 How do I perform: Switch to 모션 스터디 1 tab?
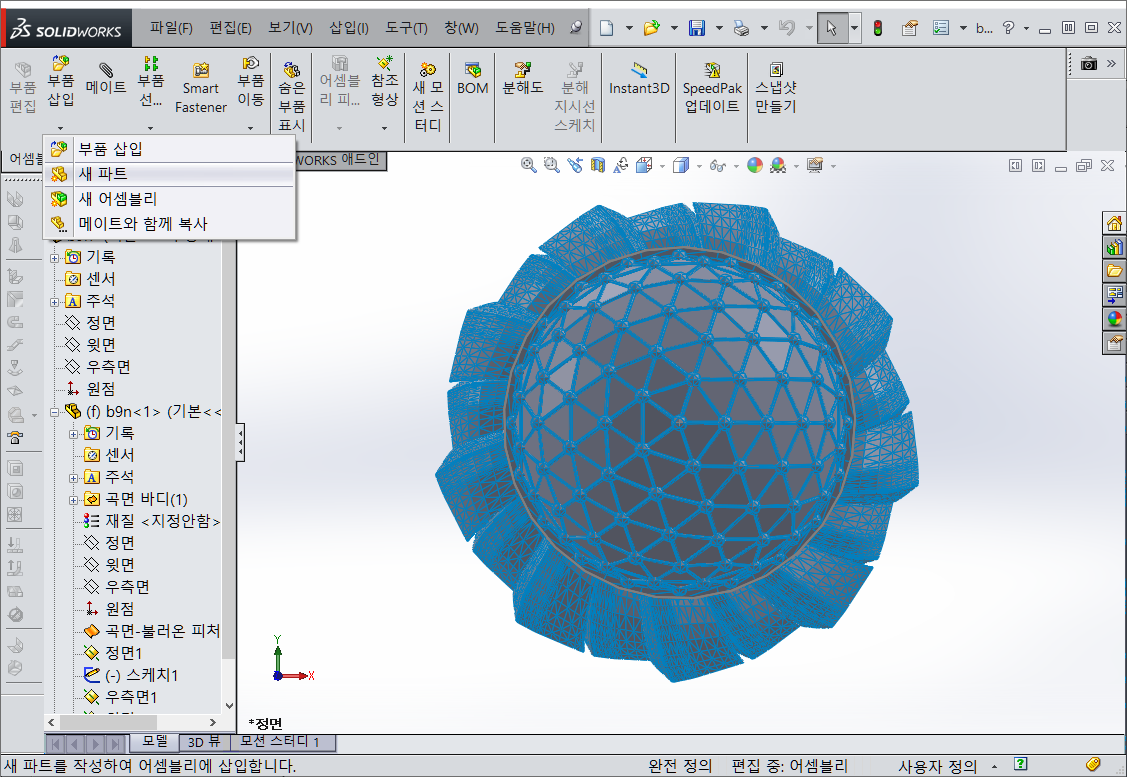click(x=280, y=741)
